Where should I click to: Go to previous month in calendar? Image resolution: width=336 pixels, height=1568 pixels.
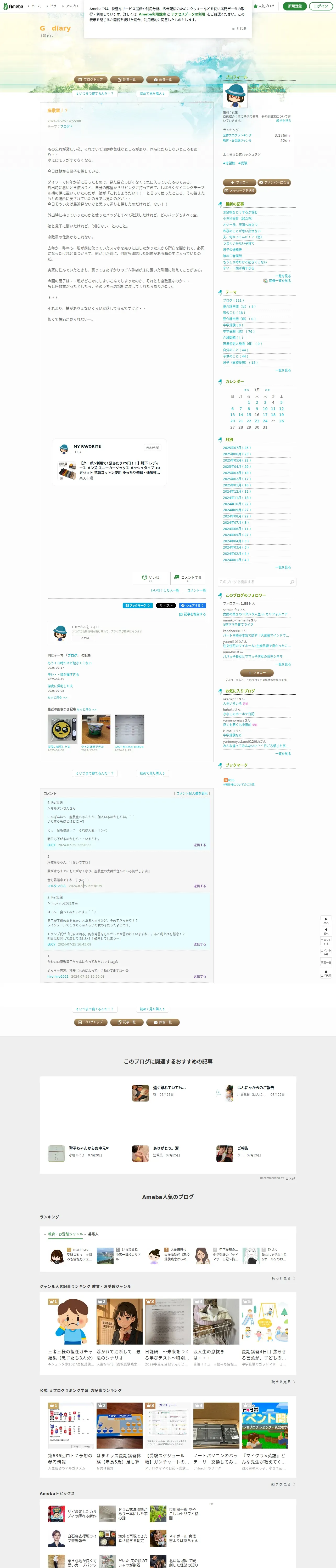tap(246, 390)
